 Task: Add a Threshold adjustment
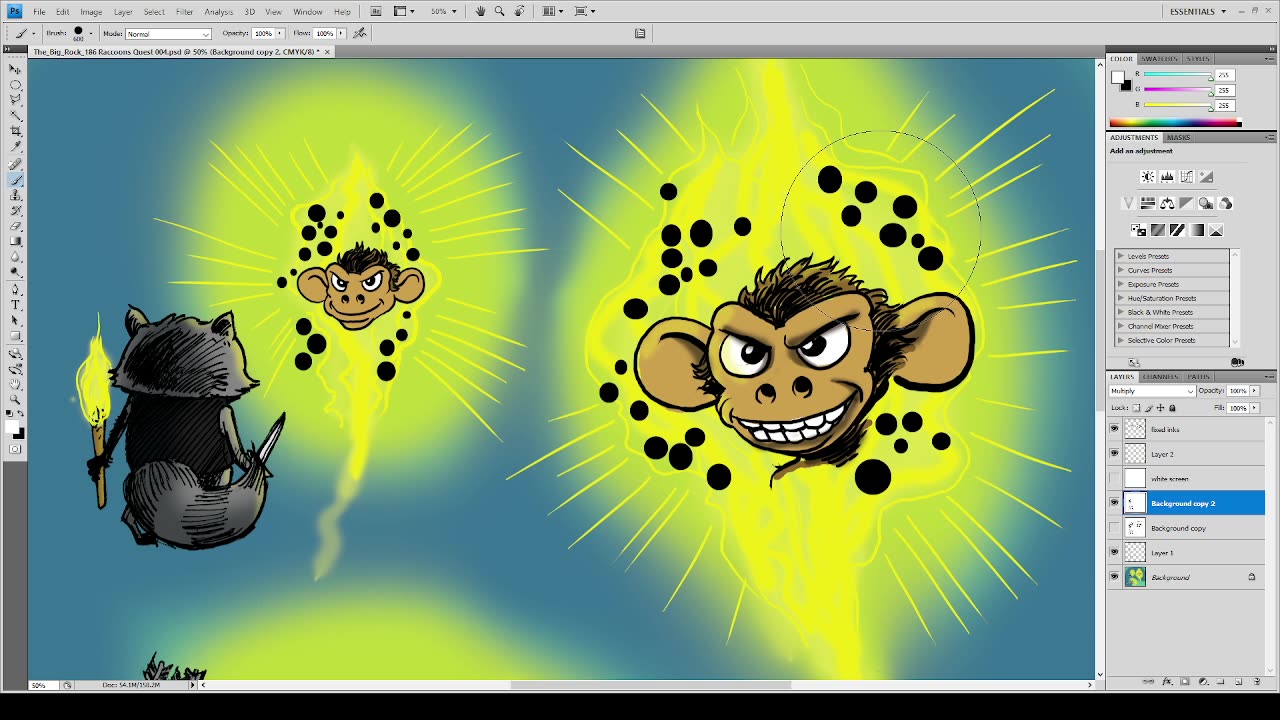point(1177,230)
